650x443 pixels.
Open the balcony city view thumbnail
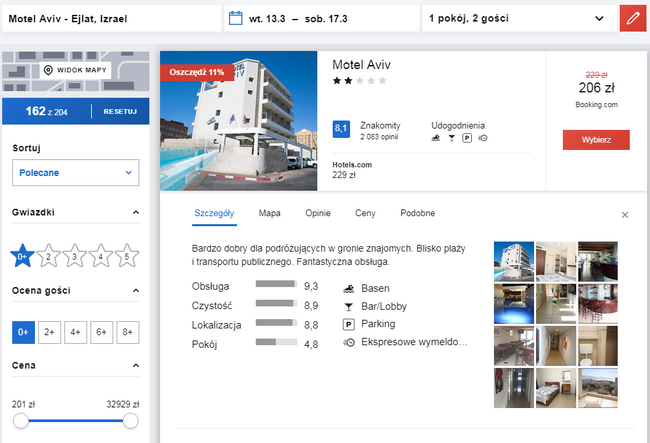point(598,388)
